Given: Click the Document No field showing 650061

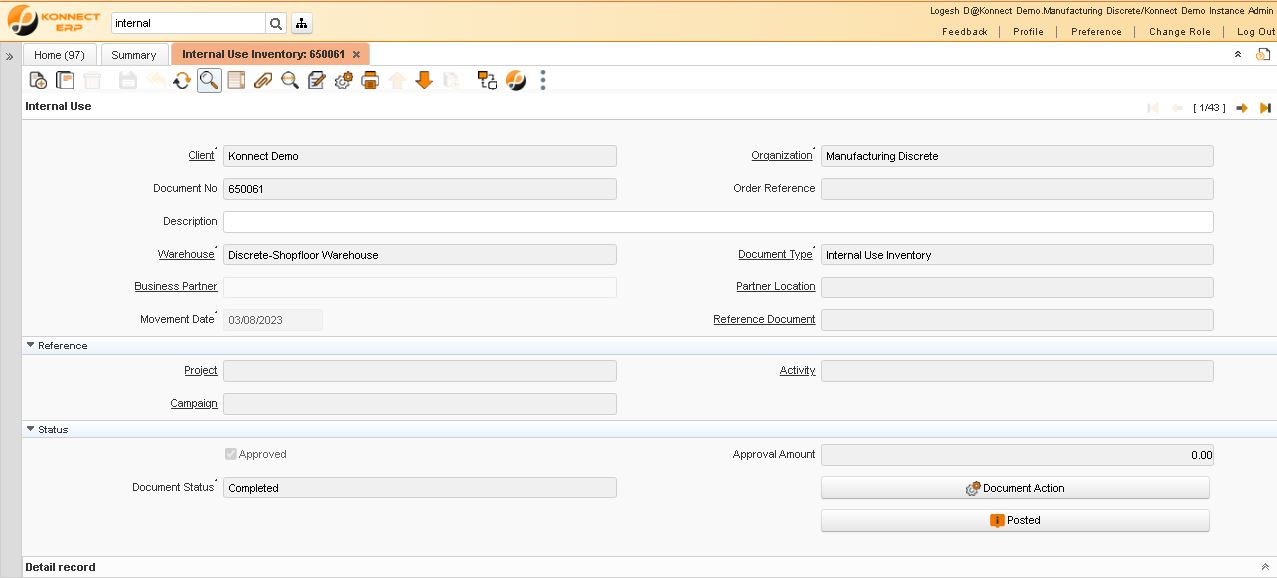Looking at the screenshot, I should click(x=420, y=189).
